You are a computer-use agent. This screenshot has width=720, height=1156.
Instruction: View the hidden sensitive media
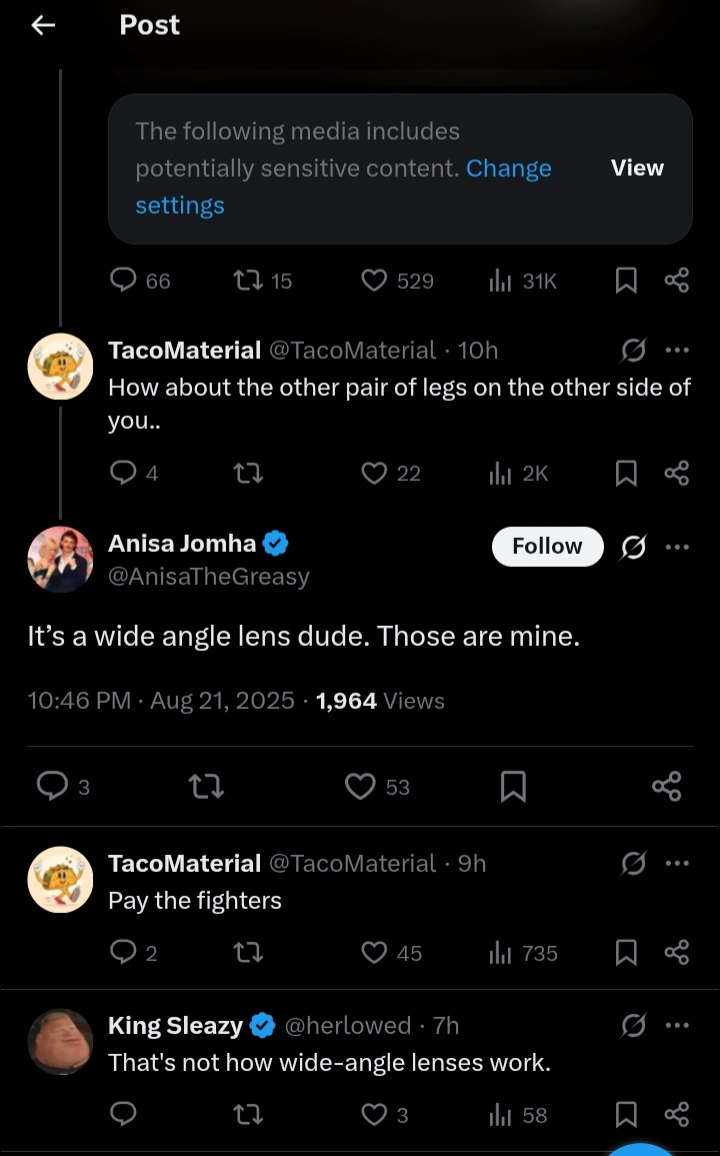coord(637,168)
